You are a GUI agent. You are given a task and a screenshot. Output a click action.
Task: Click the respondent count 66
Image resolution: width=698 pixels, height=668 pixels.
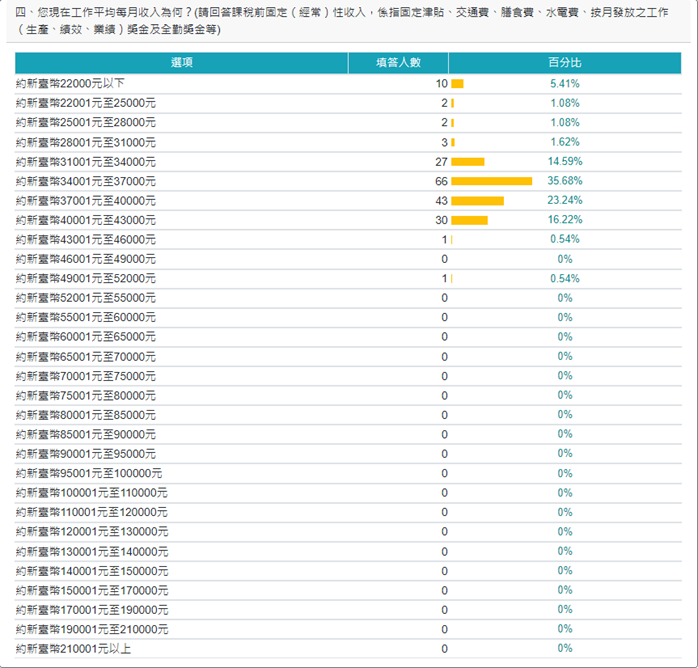(x=441, y=181)
